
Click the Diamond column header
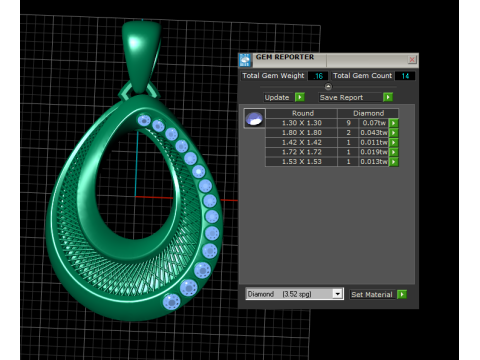(368, 113)
